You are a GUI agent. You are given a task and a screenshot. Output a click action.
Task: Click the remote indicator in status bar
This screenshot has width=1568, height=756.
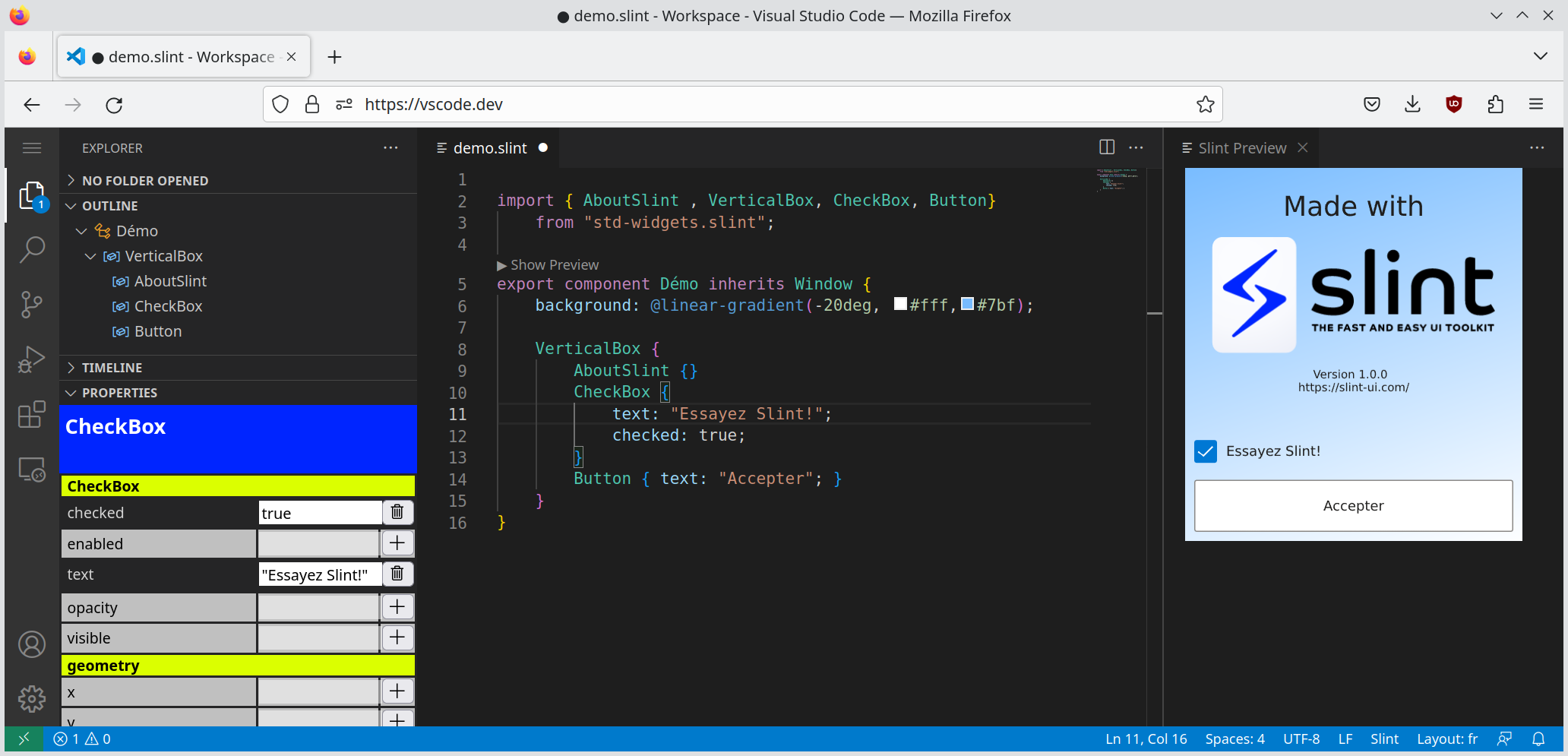pos(24,739)
